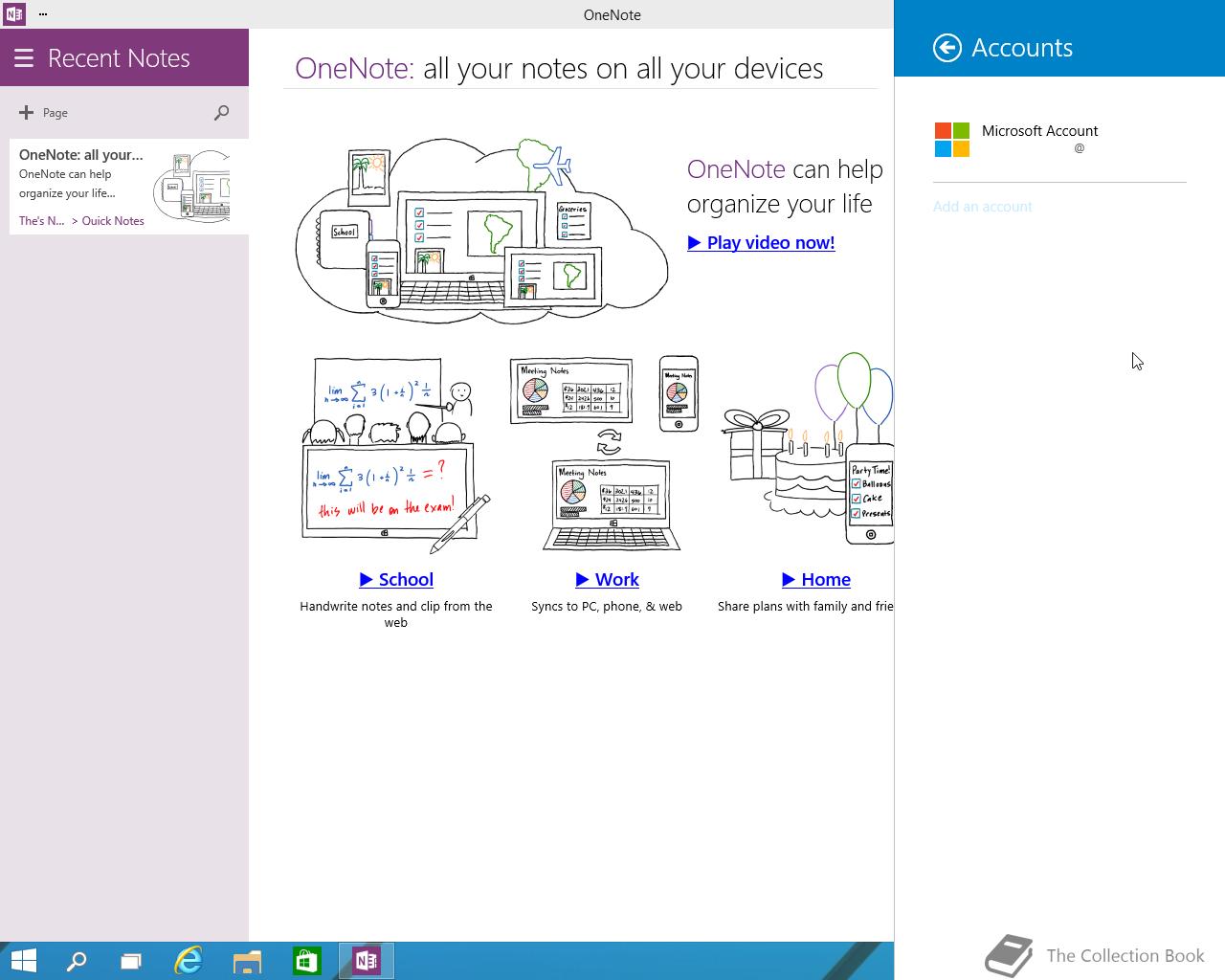This screenshot has width=1225, height=980.
Task: Open the Windows Store taskbar icon
Action: tap(306, 961)
